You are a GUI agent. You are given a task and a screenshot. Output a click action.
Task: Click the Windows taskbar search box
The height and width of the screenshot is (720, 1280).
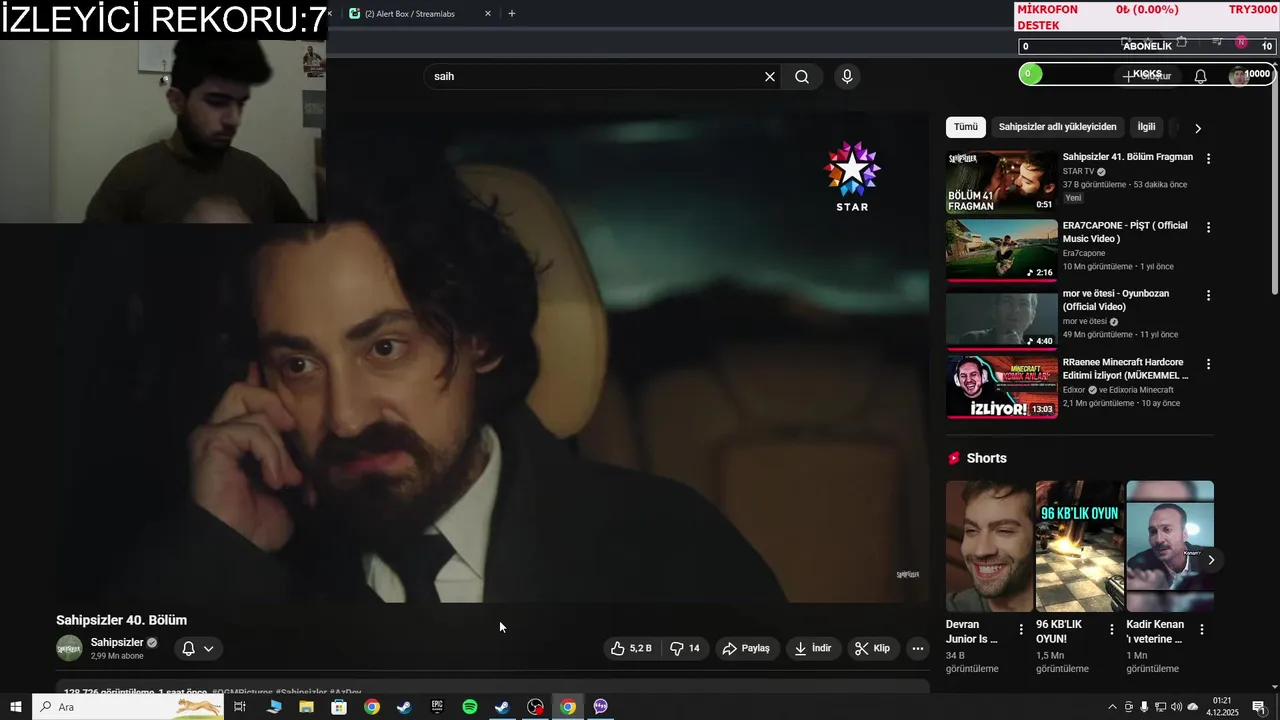(x=129, y=707)
